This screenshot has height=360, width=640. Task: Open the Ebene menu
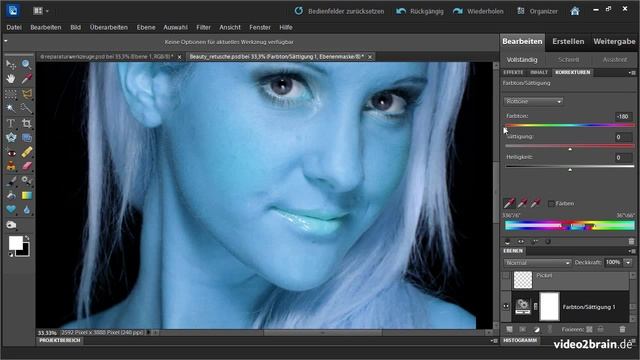(x=146, y=27)
